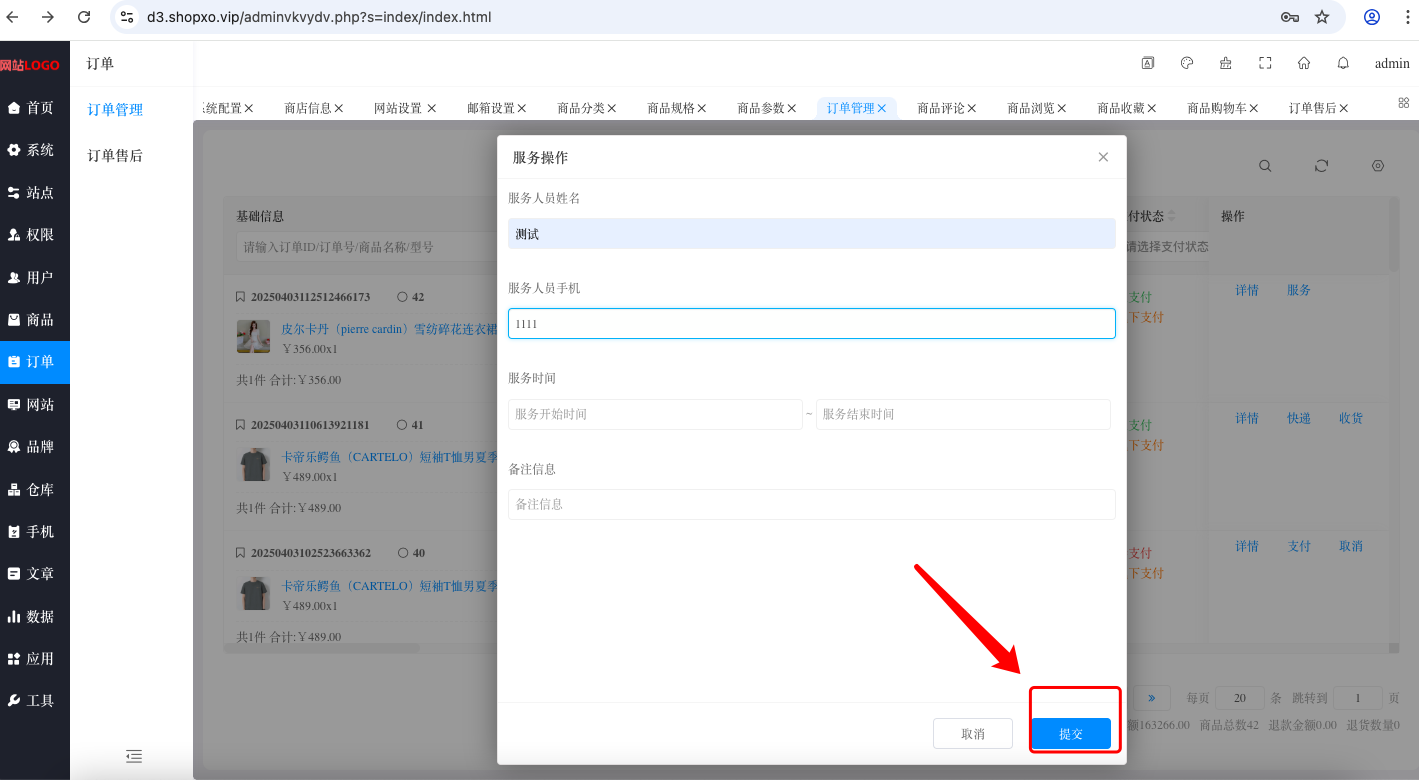Open the 用户 users sidebar item
The height and width of the screenshot is (780, 1419).
34,277
